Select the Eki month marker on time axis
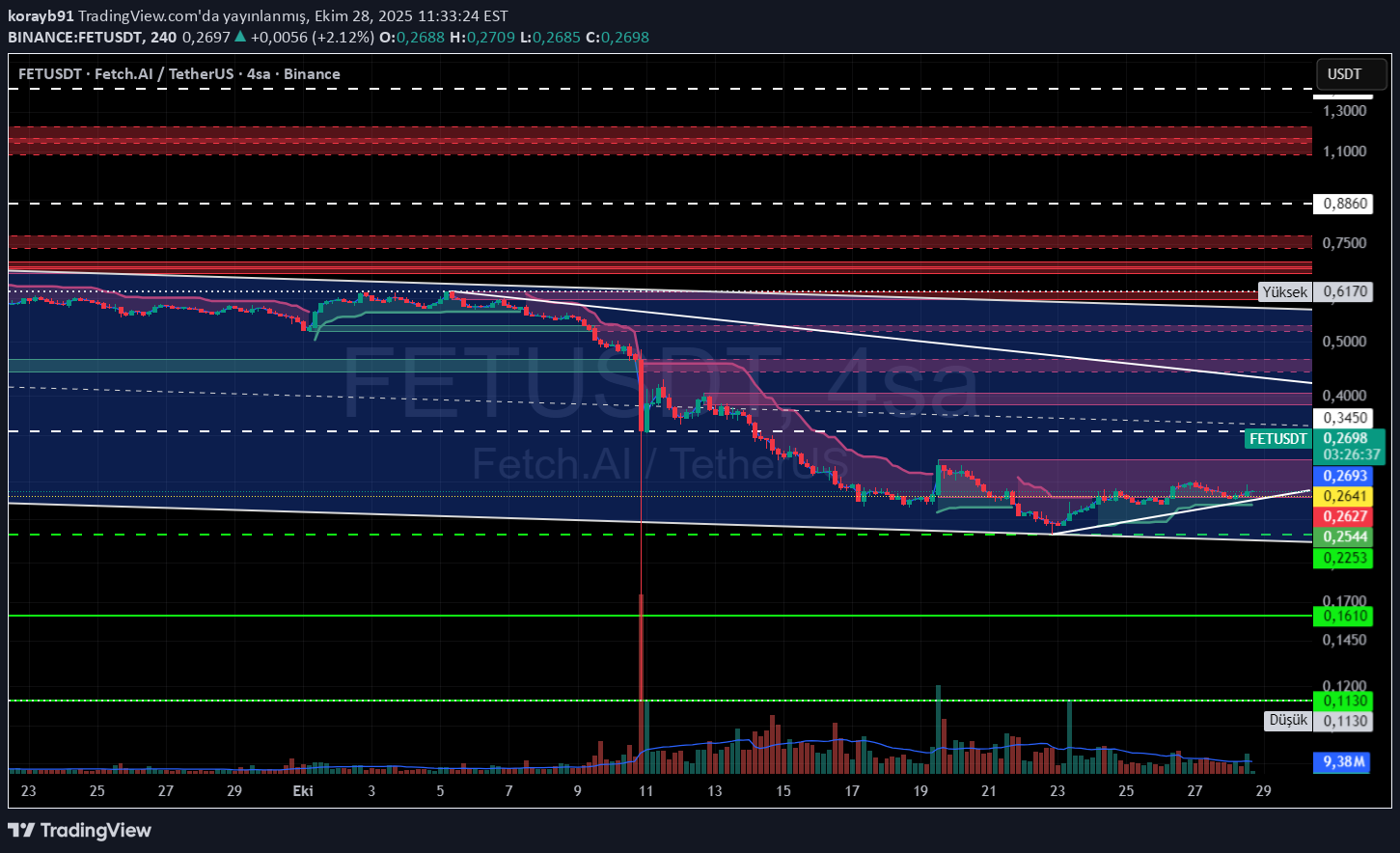The width and height of the screenshot is (1400, 853). tap(303, 791)
